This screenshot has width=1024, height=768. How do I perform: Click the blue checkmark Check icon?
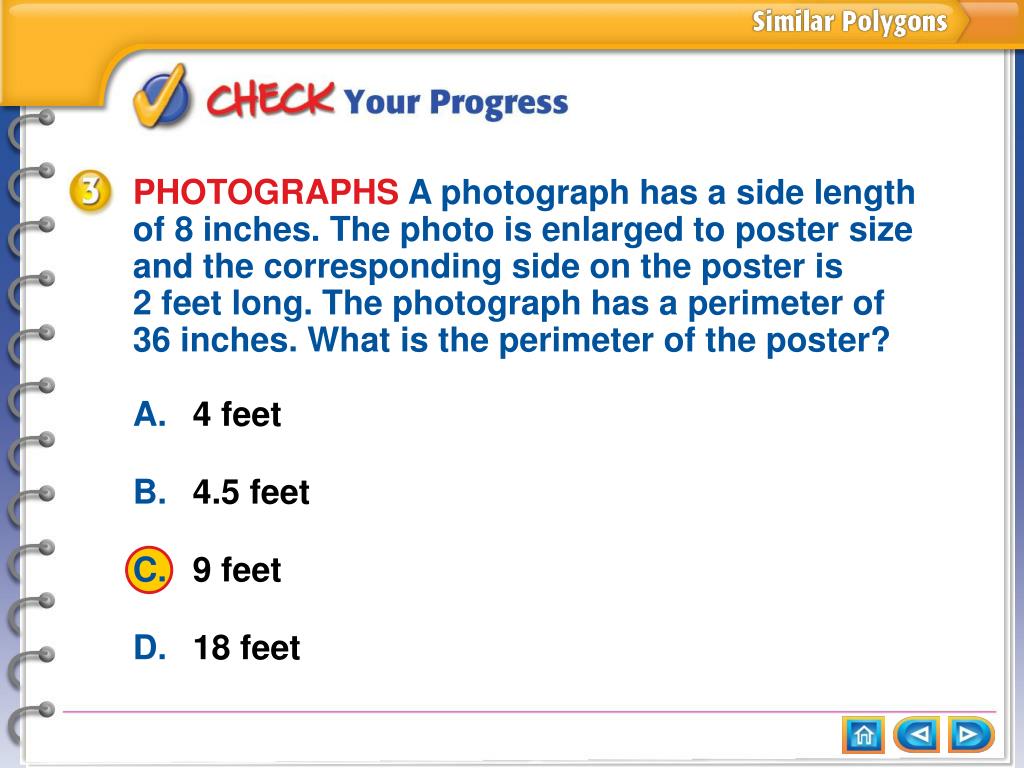[x=162, y=97]
